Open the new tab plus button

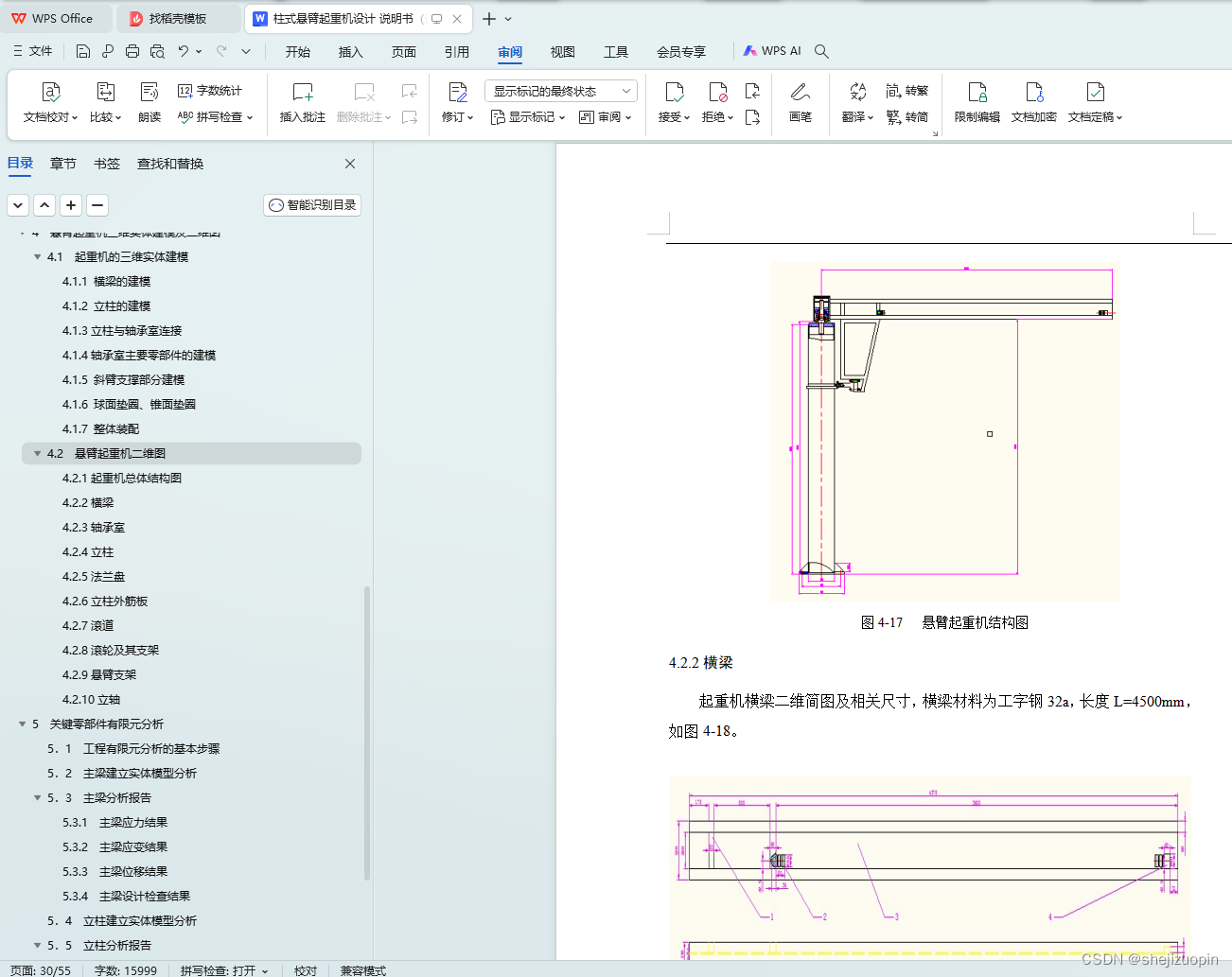(x=489, y=19)
